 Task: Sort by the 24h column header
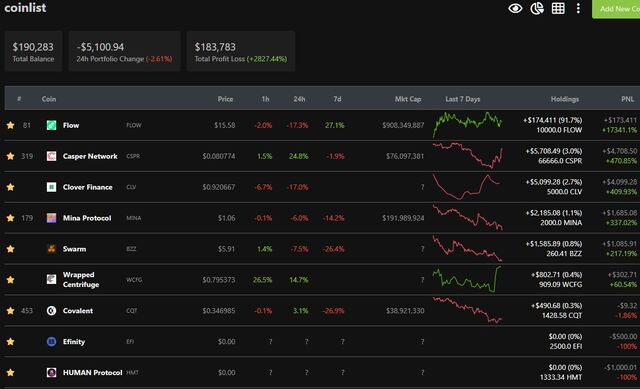click(299, 99)
